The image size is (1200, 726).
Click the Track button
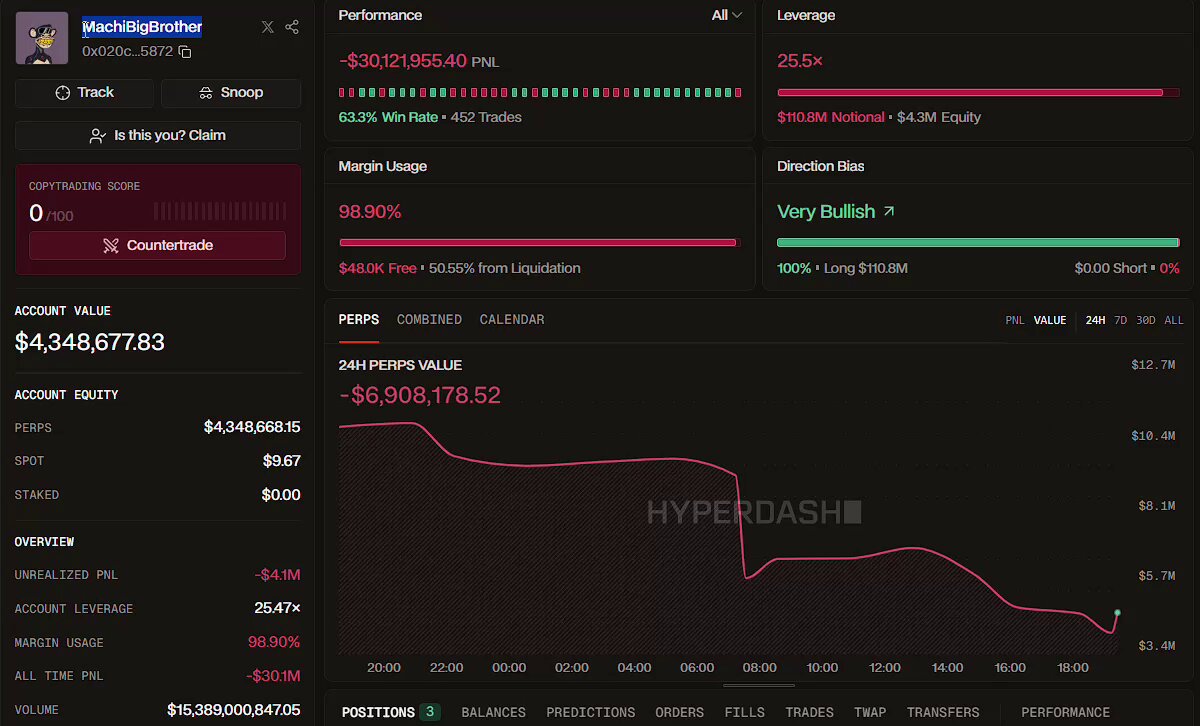[x=85, y=93]
